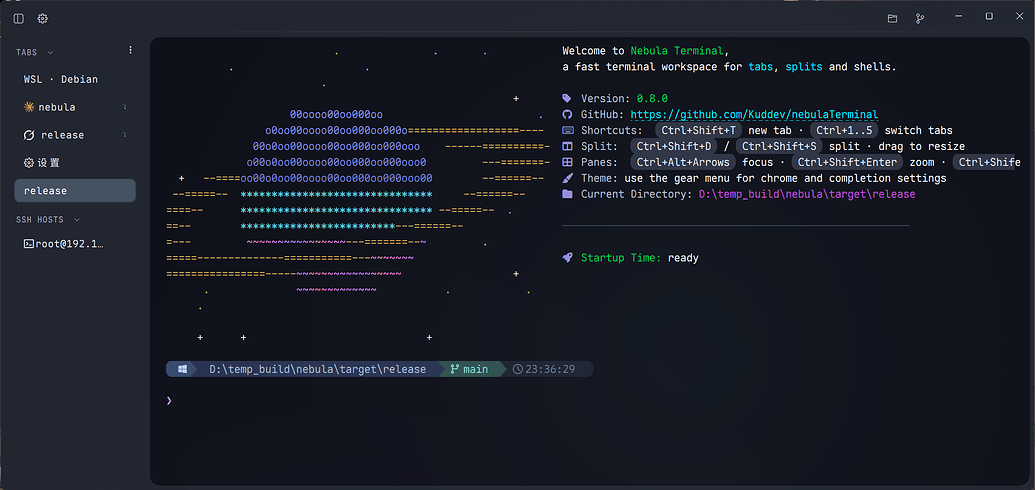Click the small indicator beside the release tab
Screen dimensions: 1035x490
(125, 135)
